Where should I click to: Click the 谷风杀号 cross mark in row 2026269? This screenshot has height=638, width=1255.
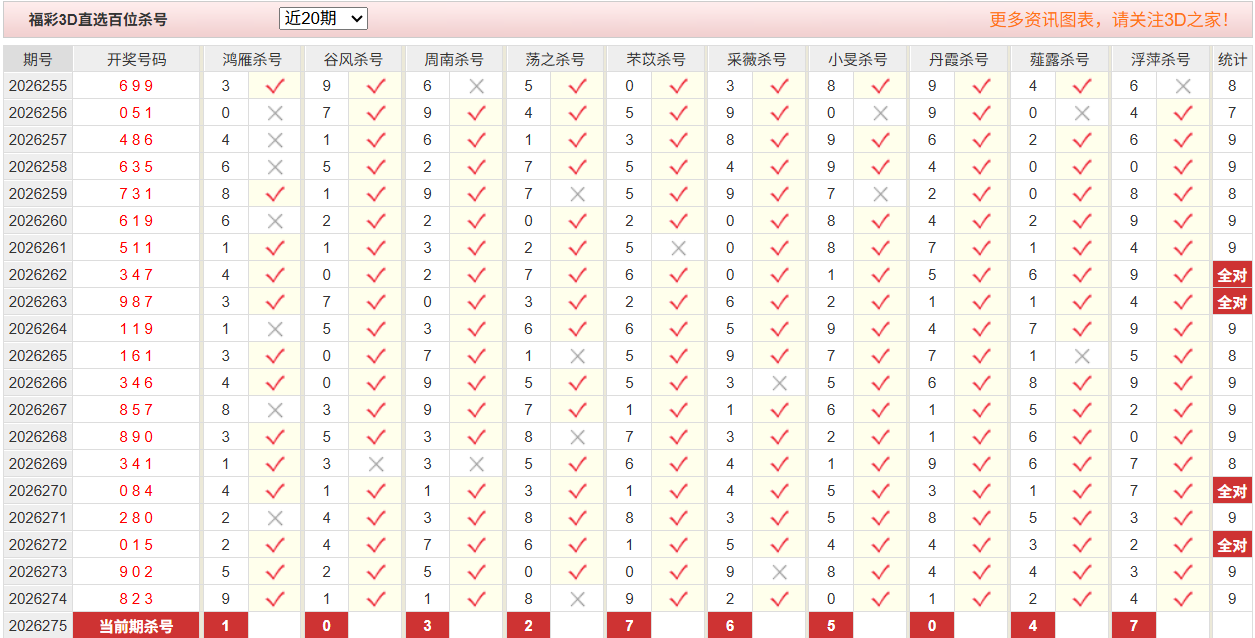pyautogui.click(x=376, y=464)
